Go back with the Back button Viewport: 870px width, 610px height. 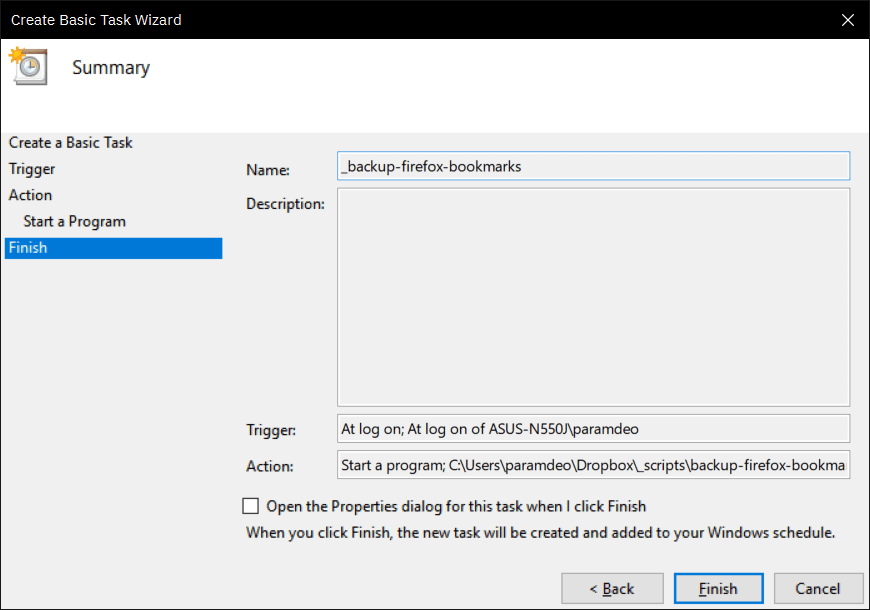tap(612, 588)
